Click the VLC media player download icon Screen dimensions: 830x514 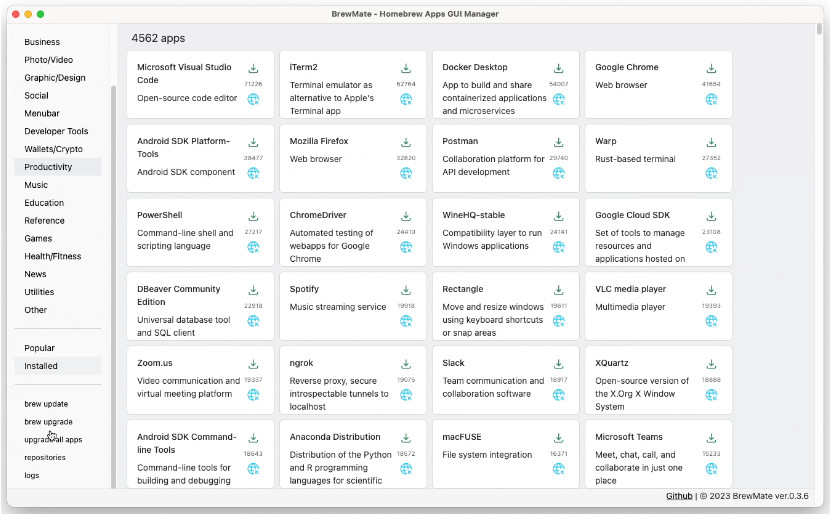tap(711, 290)
